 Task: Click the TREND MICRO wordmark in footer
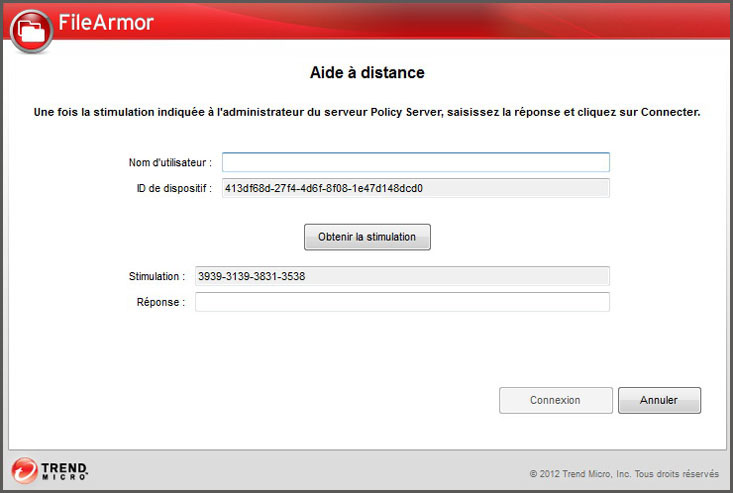(65, 471)
